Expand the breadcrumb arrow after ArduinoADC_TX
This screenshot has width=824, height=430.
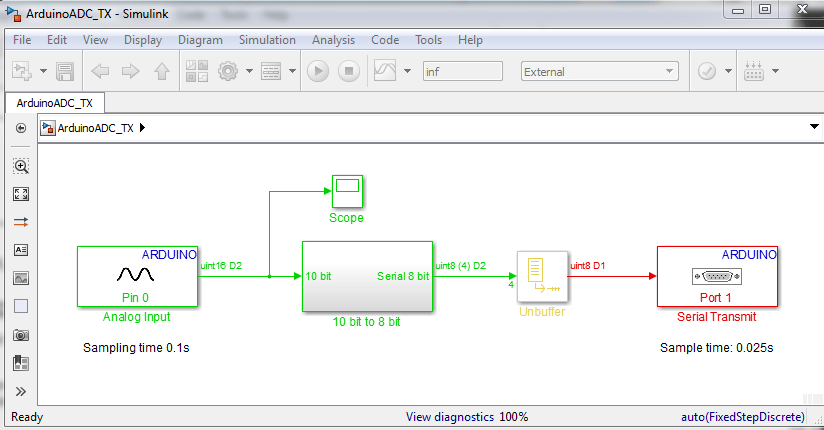pyautogui.click(x=142, y=128)
